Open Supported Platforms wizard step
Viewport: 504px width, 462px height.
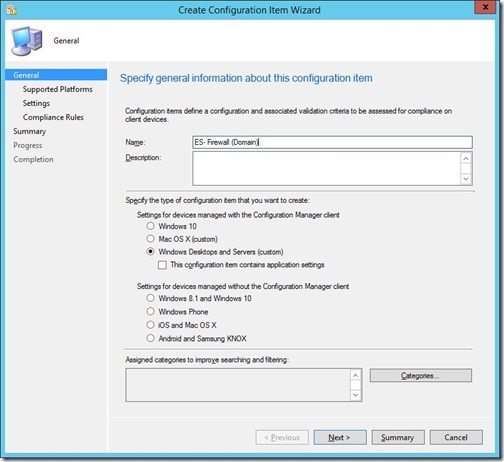click(x=58, y=89)
